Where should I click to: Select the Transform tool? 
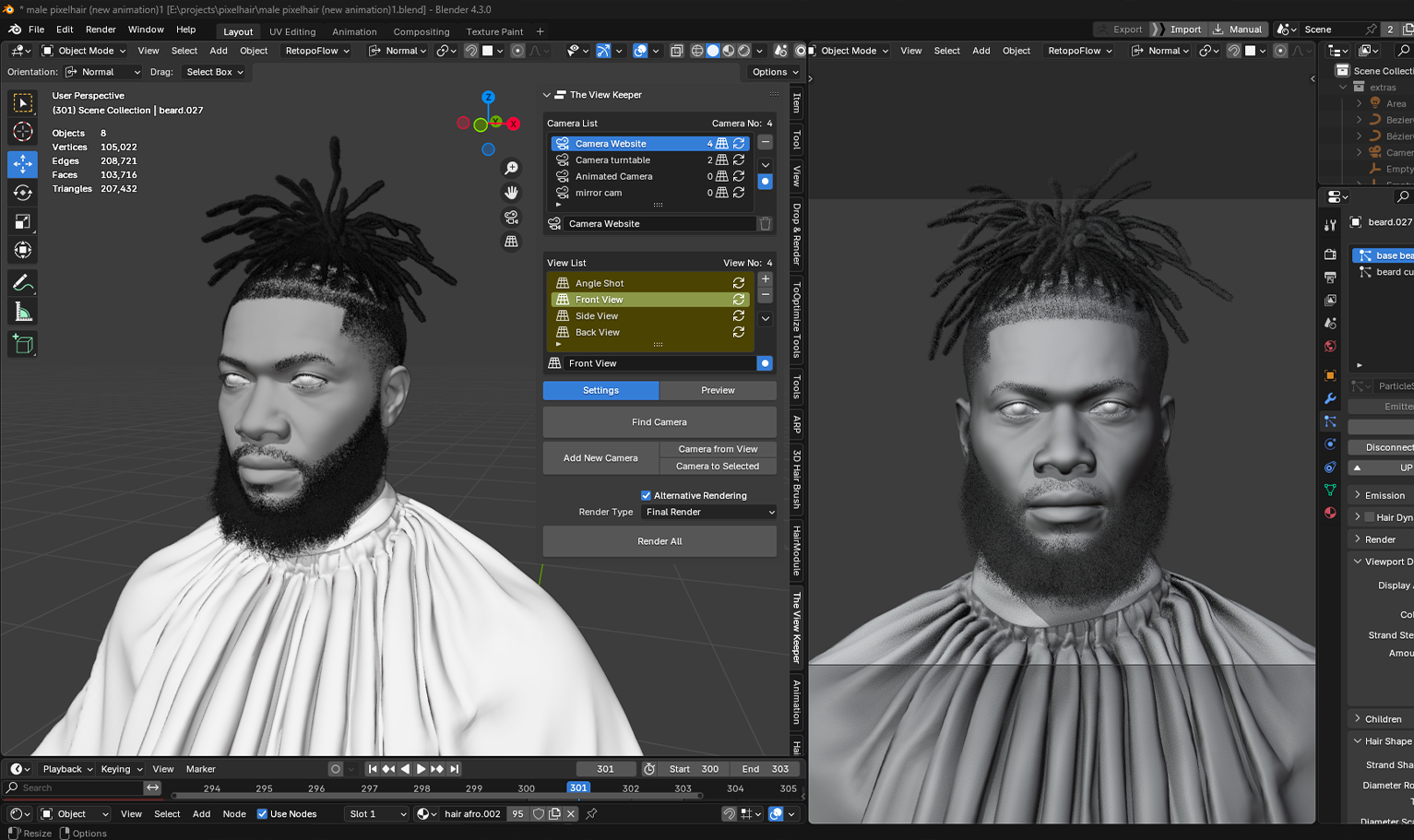(x=23, y=250)
